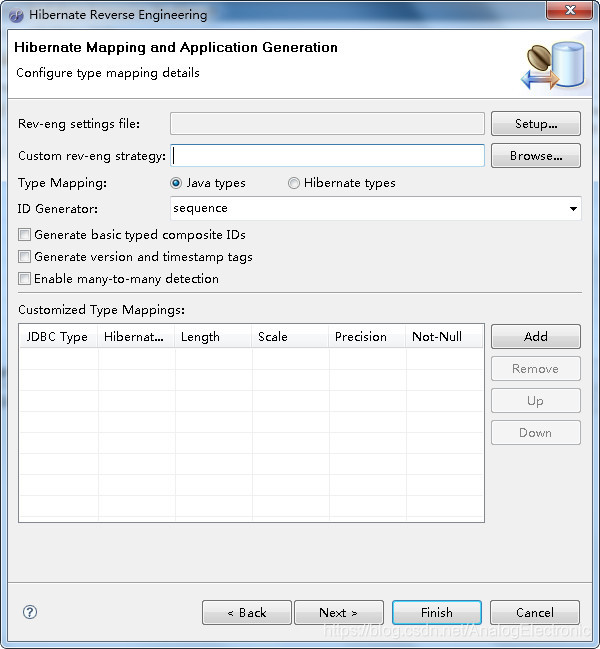Open the ID Generator dropdown
Viewport: 600px width, 649px height.
pos(375,208)
